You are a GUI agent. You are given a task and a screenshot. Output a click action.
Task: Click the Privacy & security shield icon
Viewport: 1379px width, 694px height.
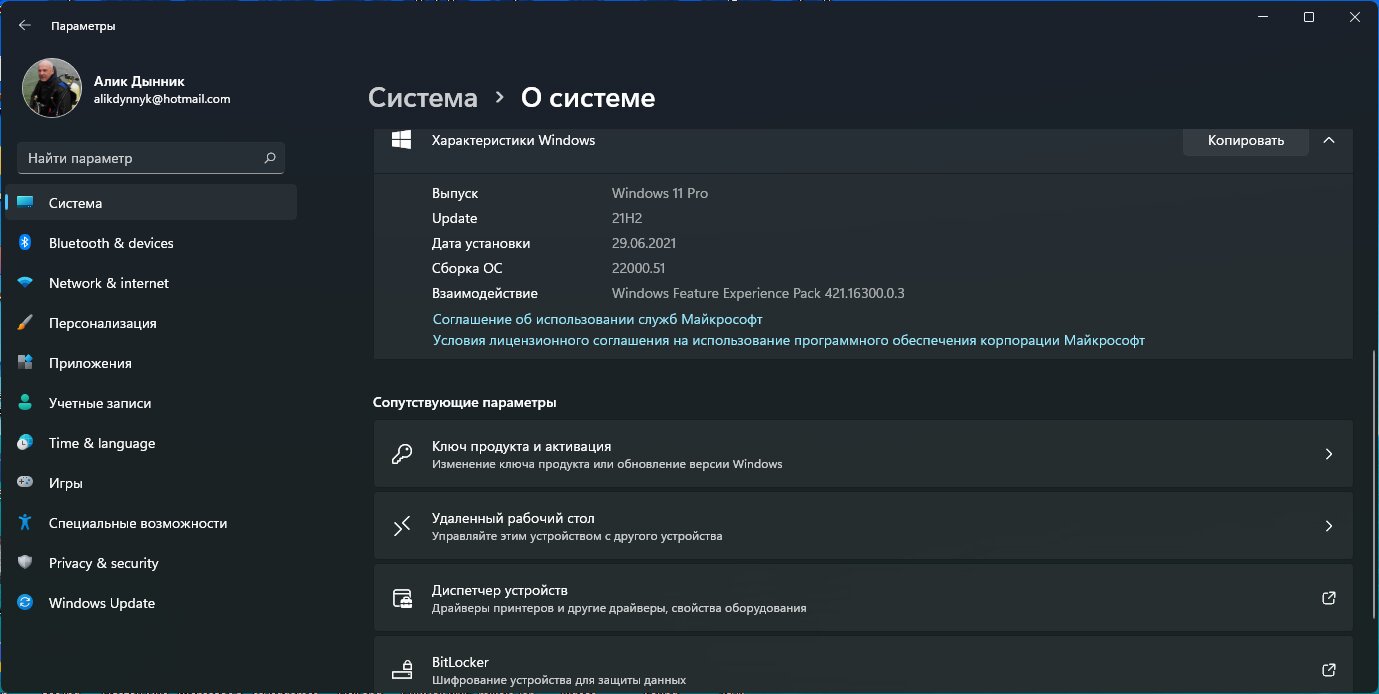click(x=26, y=563)
